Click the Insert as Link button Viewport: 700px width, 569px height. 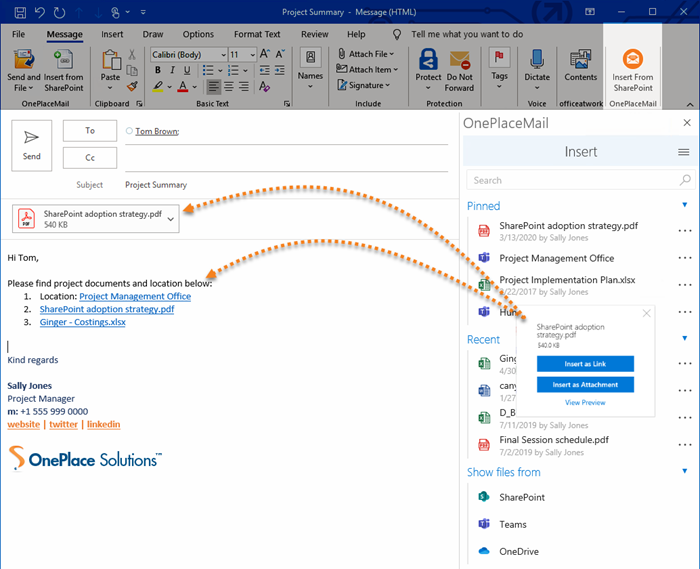point(585,364)
